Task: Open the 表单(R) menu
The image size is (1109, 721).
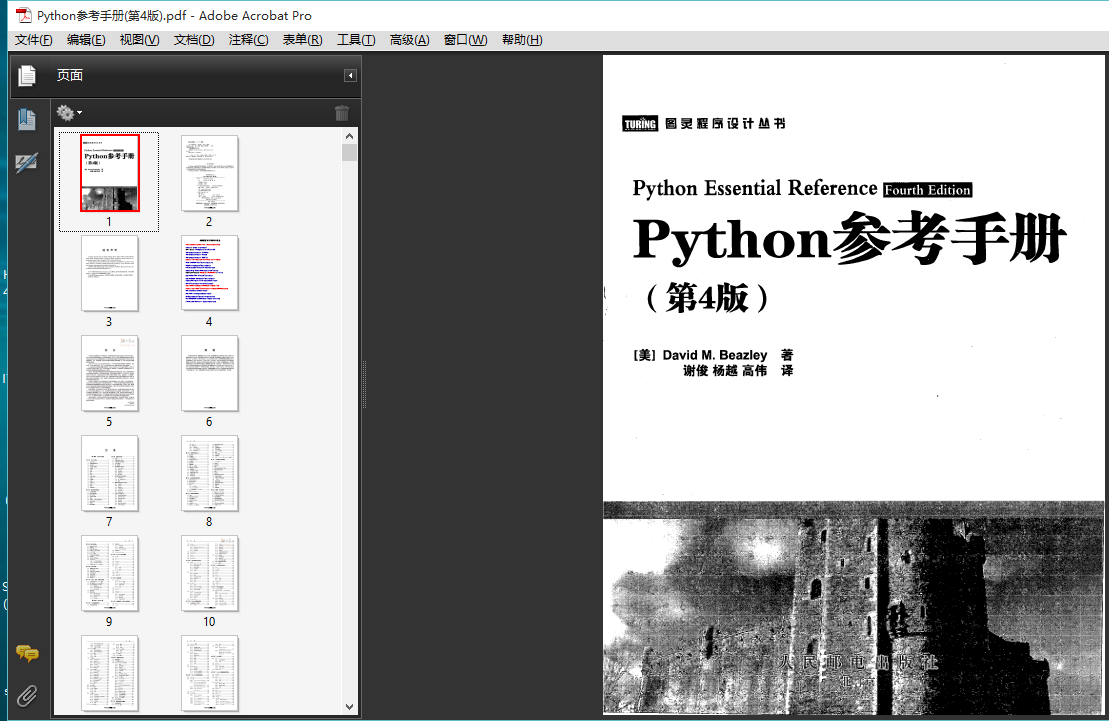Action: coord(303,40)
